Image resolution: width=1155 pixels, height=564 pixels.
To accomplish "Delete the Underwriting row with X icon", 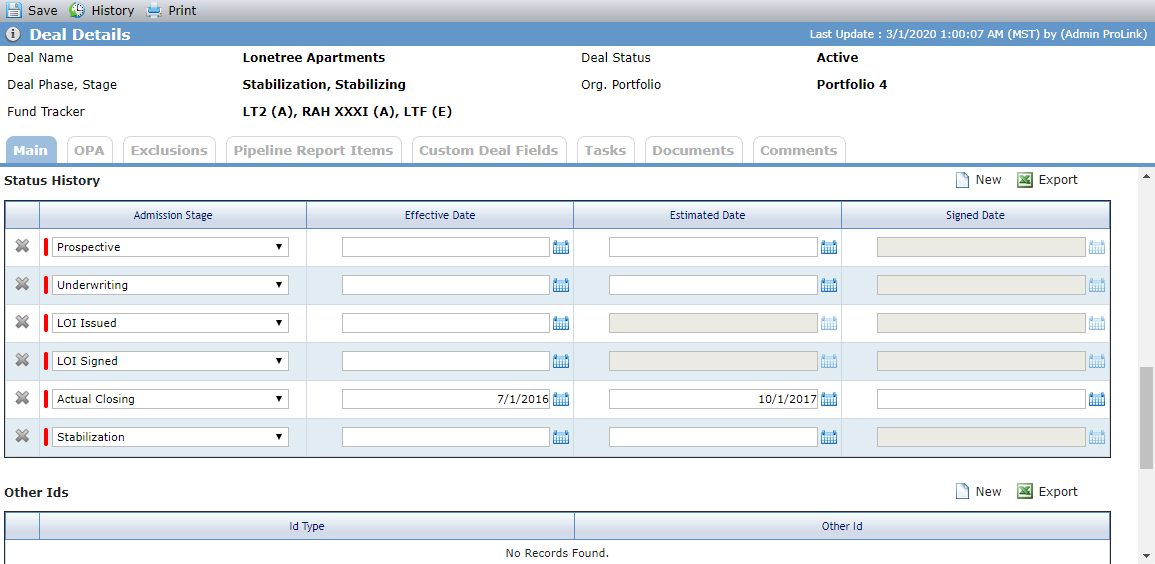I will (23, 284).
